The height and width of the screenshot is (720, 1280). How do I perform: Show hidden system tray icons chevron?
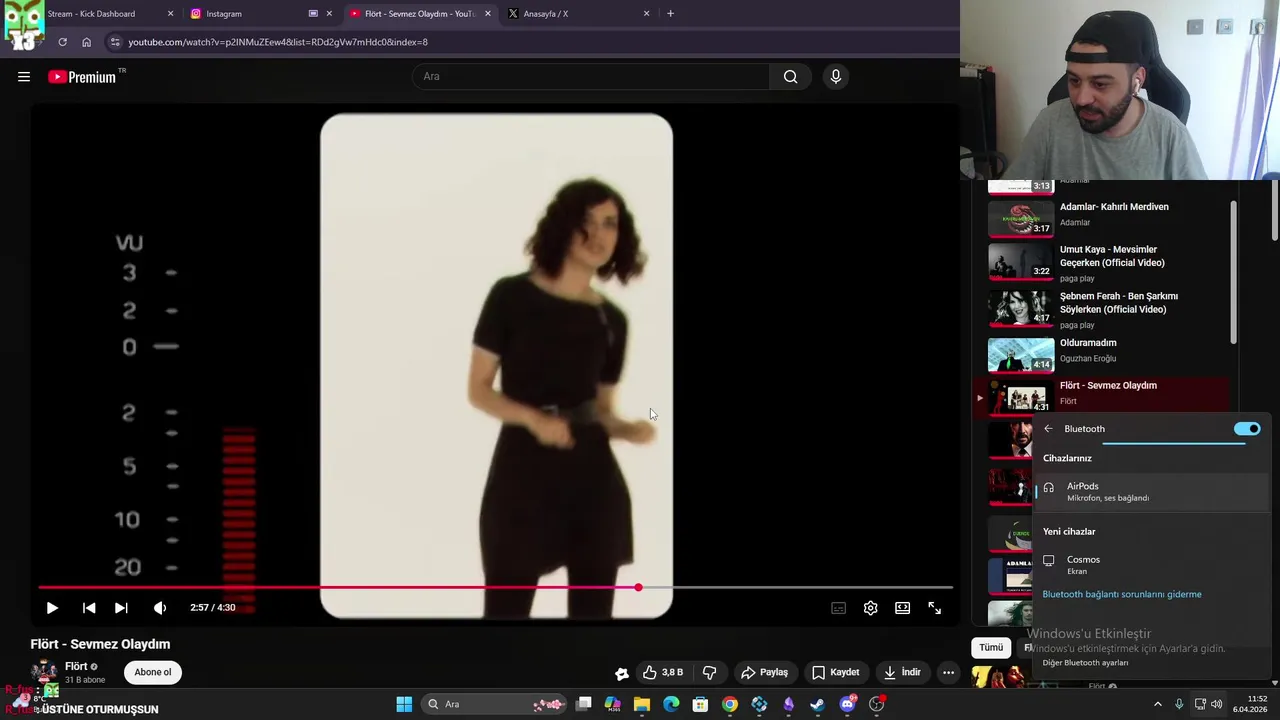pyautogui.click(x=1158, y=704)
